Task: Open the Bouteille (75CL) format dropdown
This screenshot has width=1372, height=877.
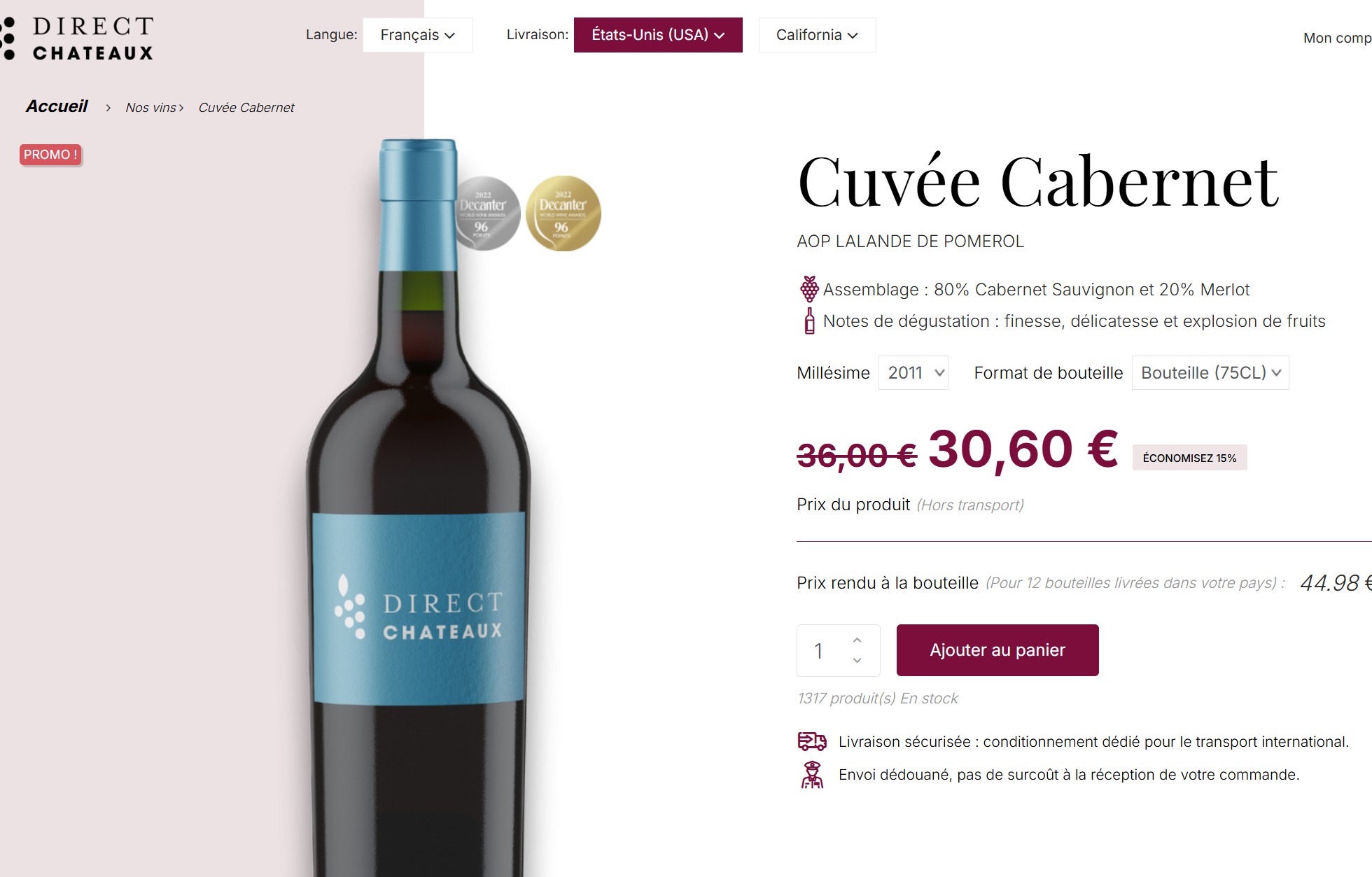Action: point(1210,373)
